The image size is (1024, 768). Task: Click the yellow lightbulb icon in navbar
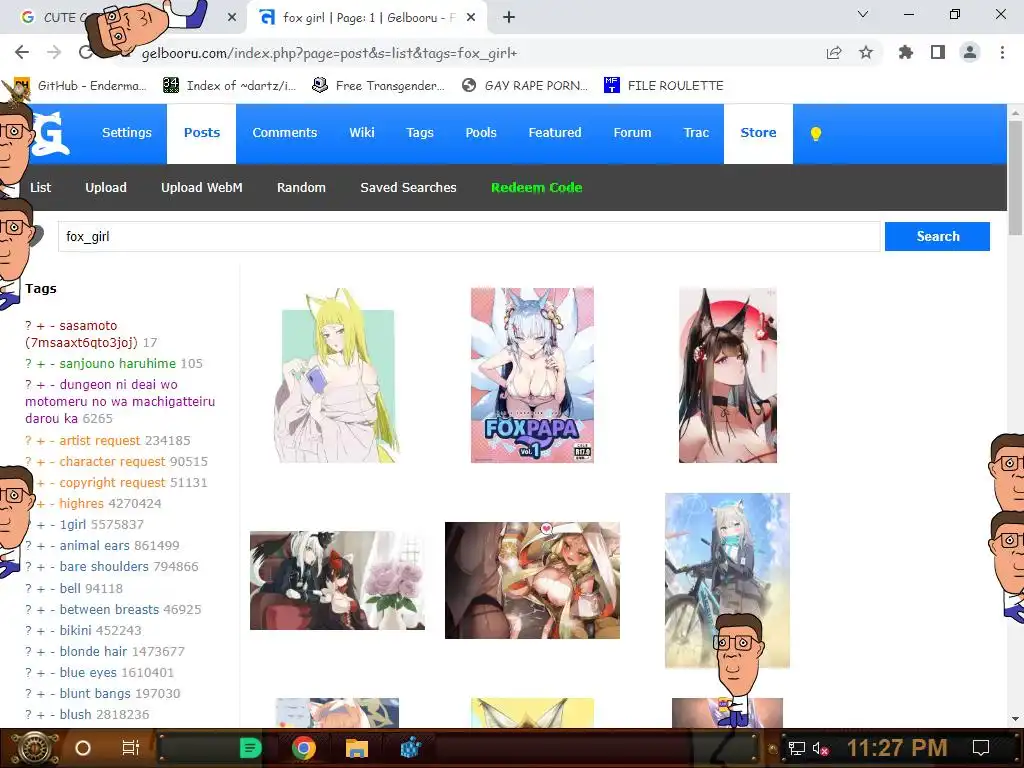(x=816, y=134)
